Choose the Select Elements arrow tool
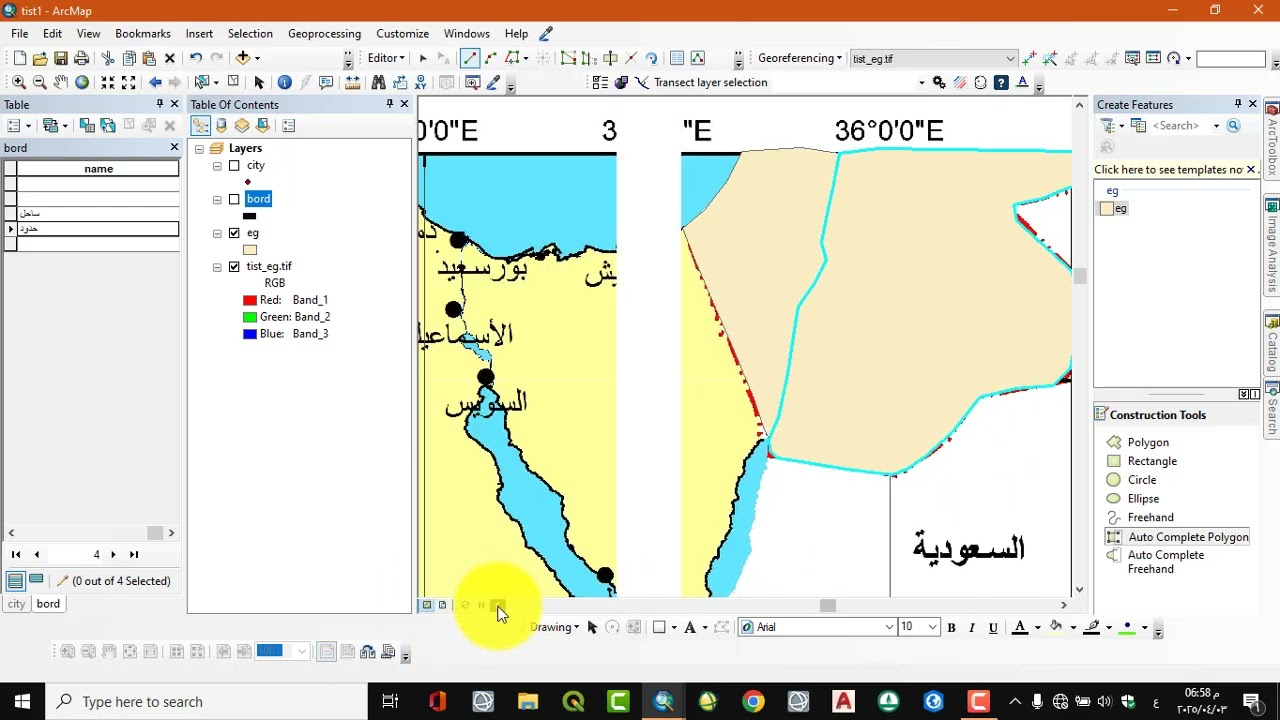Viewport: 1280px width, 720px height. click(x=259, y=82)
